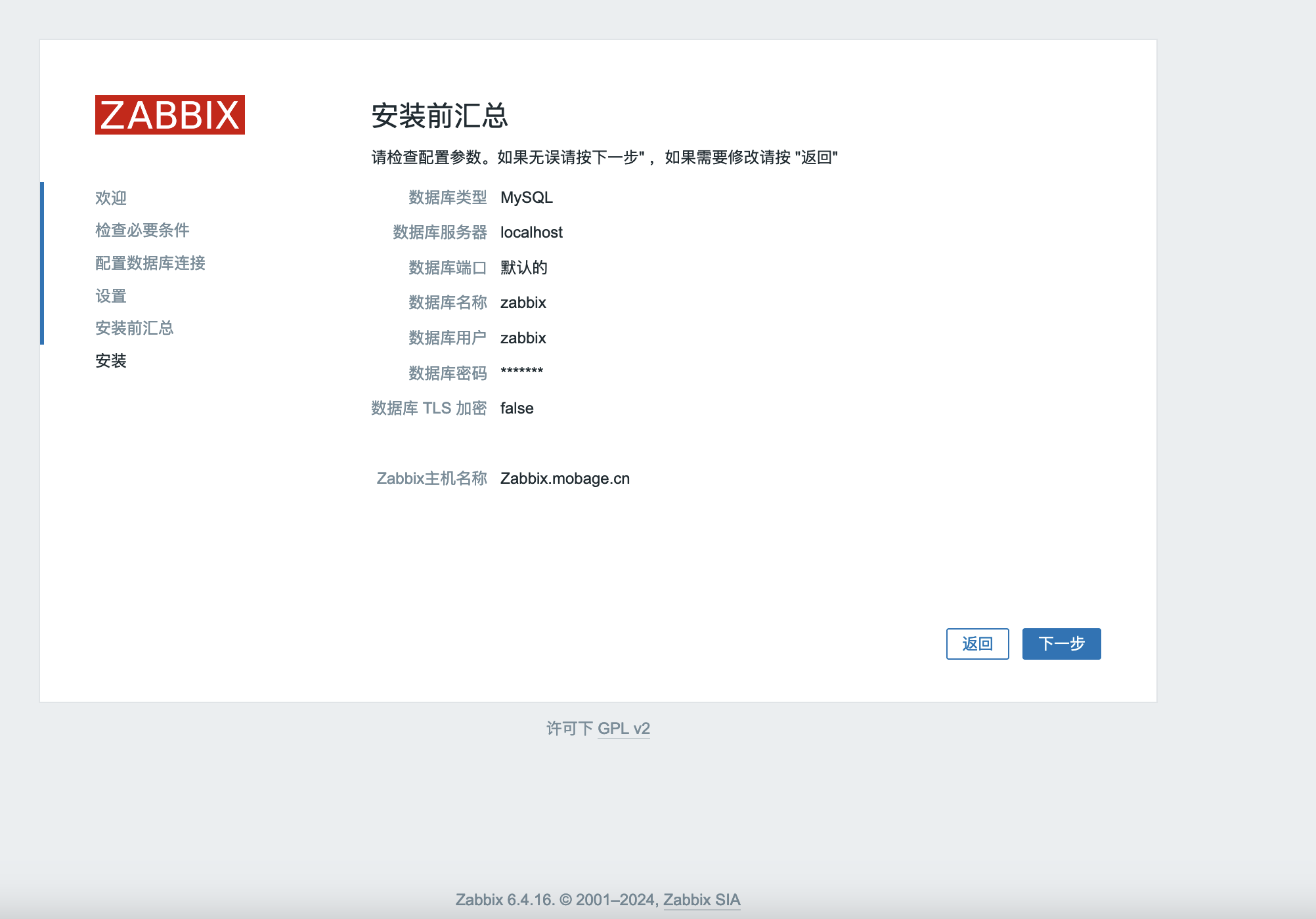The image size is (1316, 919).
Task: Select the 安装 step in sidebar
Action: [111, 361]
